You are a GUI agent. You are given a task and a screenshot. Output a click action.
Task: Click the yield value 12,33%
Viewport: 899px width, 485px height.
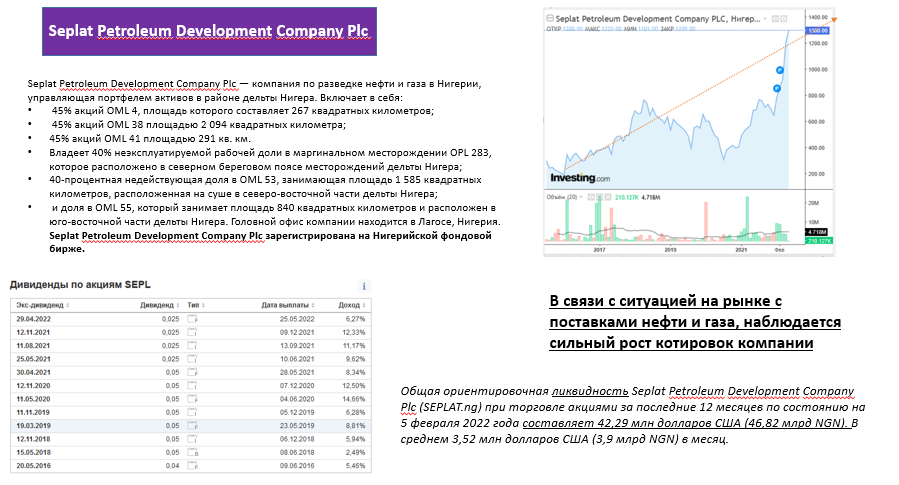click(354, 332)
